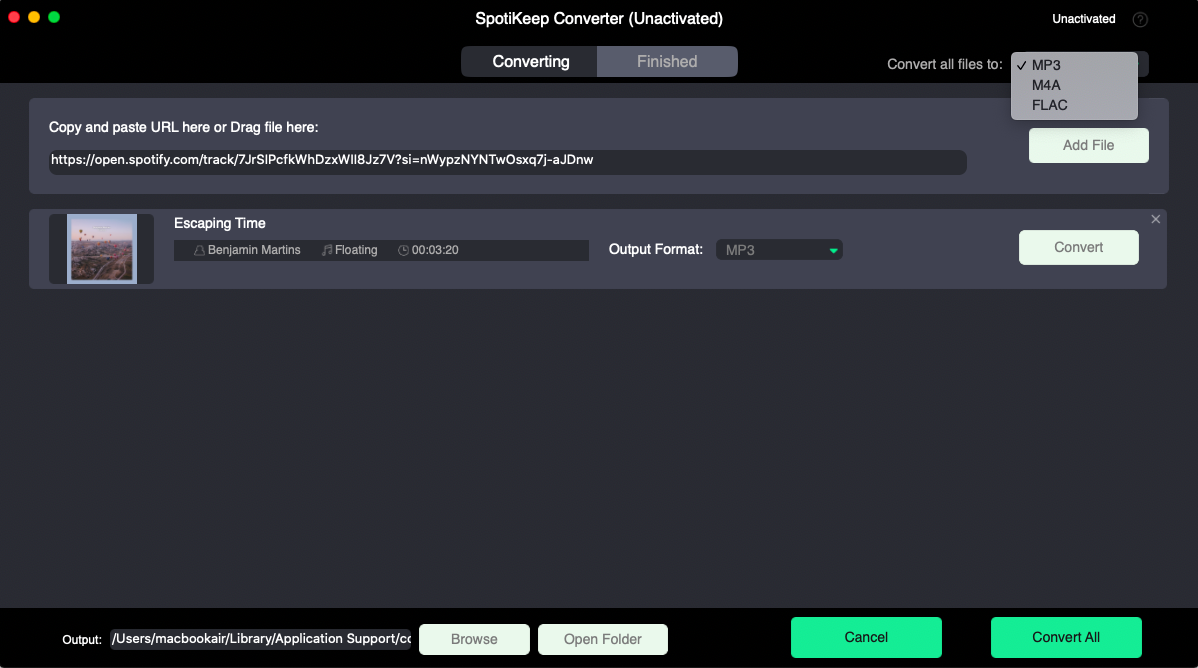Click the Output path text field

(261, 639)
